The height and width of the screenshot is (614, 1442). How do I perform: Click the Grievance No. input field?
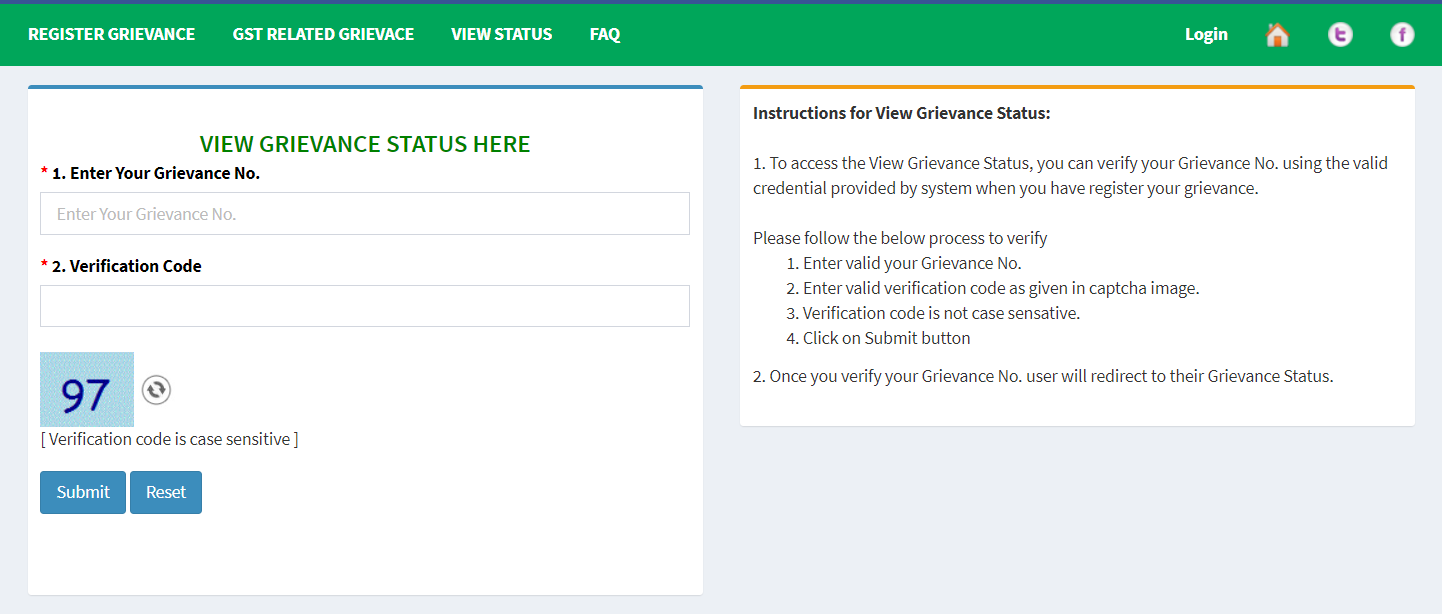[x=364, y=213]
